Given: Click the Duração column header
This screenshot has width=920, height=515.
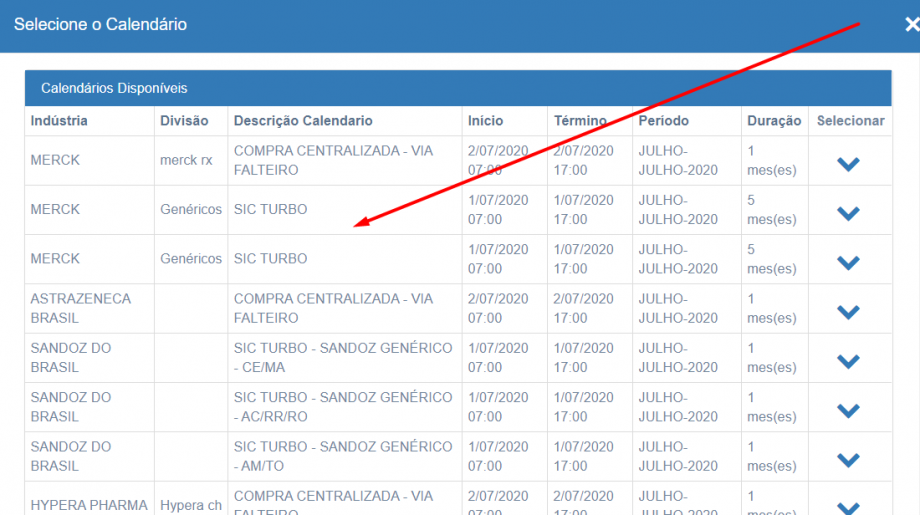Looking at the screenshot, I should (x=773, y=121).
